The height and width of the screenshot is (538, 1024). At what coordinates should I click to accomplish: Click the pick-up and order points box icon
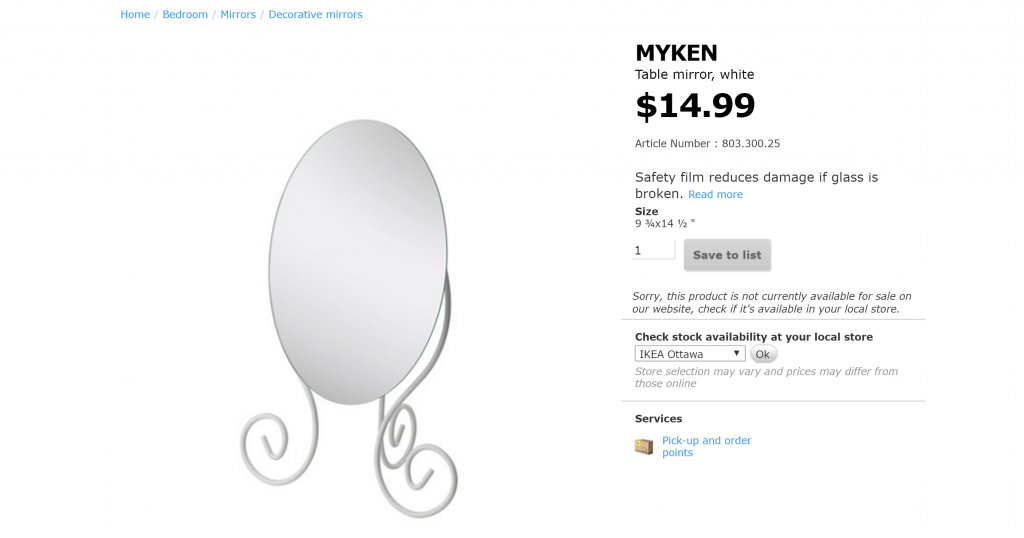pos(644,447)
